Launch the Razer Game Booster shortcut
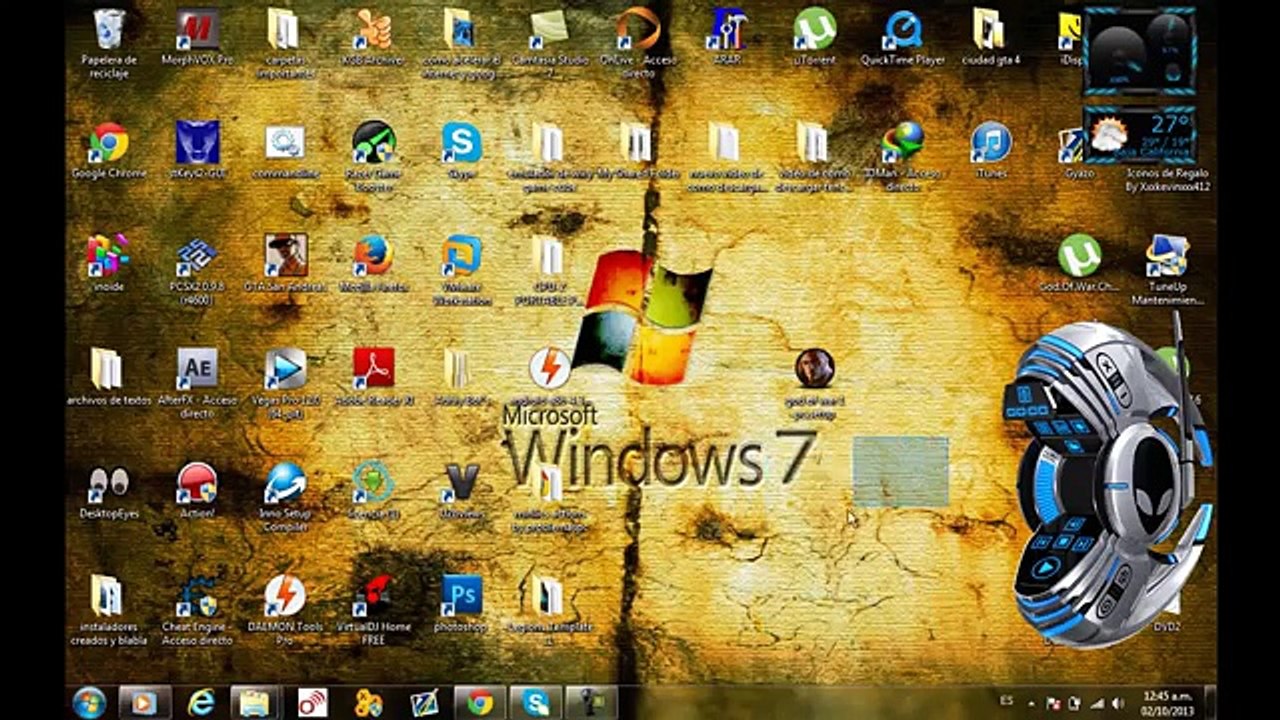This screenshot has width=1280, height=720. (x=373, y=143)
